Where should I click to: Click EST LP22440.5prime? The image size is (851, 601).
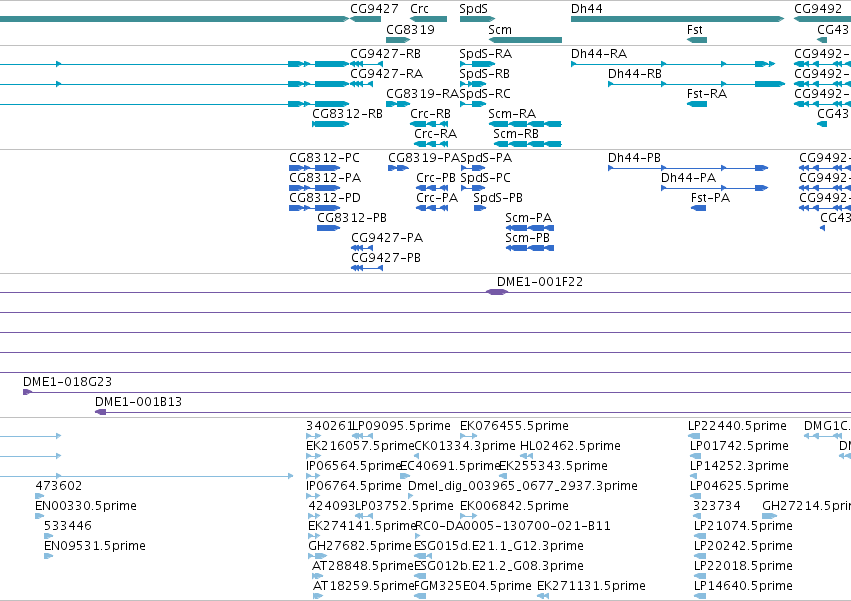694,436
